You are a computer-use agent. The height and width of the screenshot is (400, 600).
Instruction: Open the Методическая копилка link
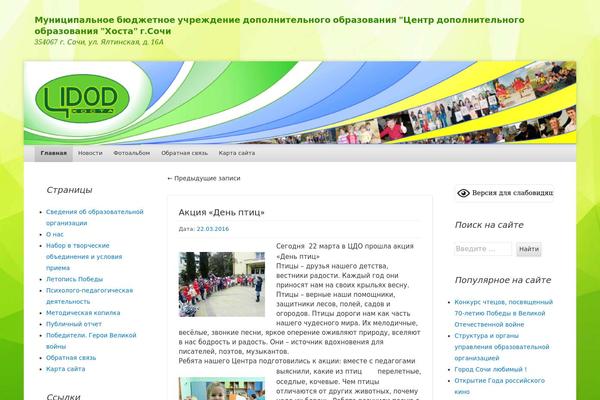(x=83, y=313)
